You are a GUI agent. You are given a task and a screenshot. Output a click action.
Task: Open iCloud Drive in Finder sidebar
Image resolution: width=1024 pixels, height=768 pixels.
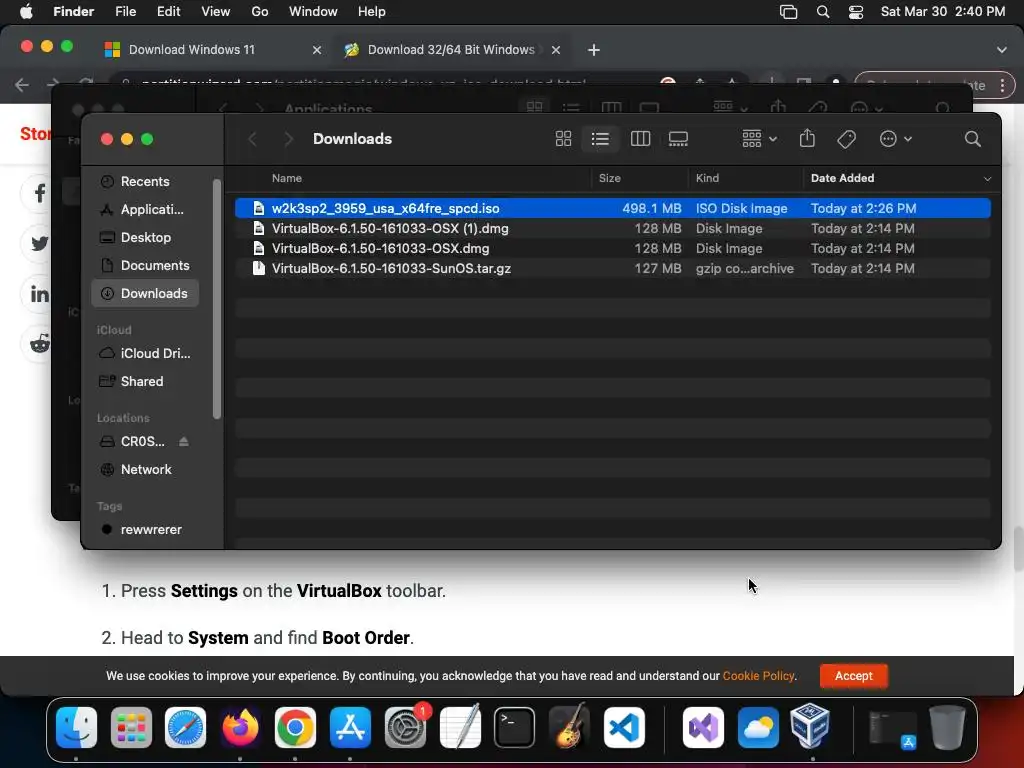(x=145, y=353)
